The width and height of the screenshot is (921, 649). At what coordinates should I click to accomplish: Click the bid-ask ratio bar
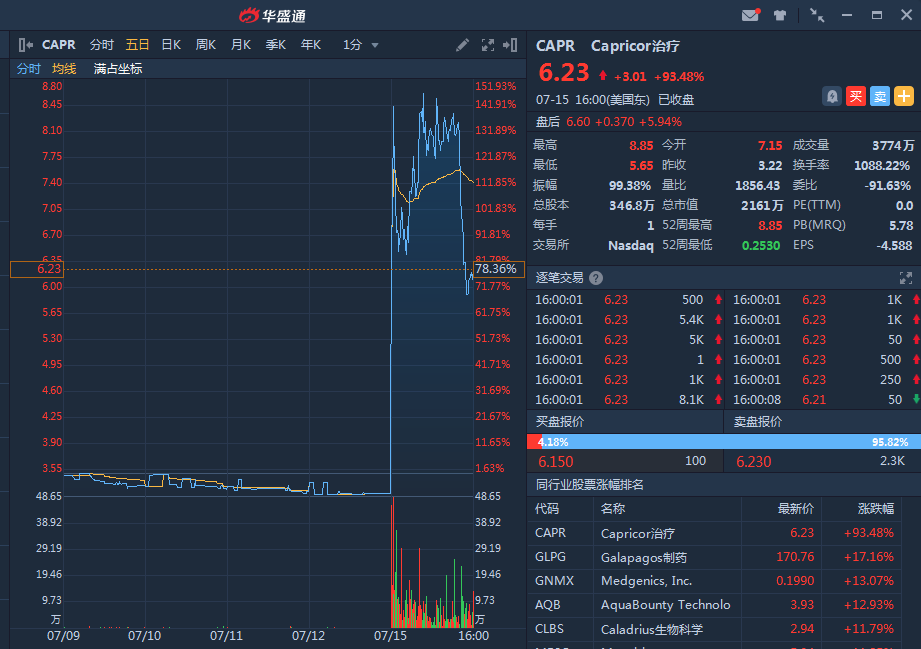pos(724,442)
